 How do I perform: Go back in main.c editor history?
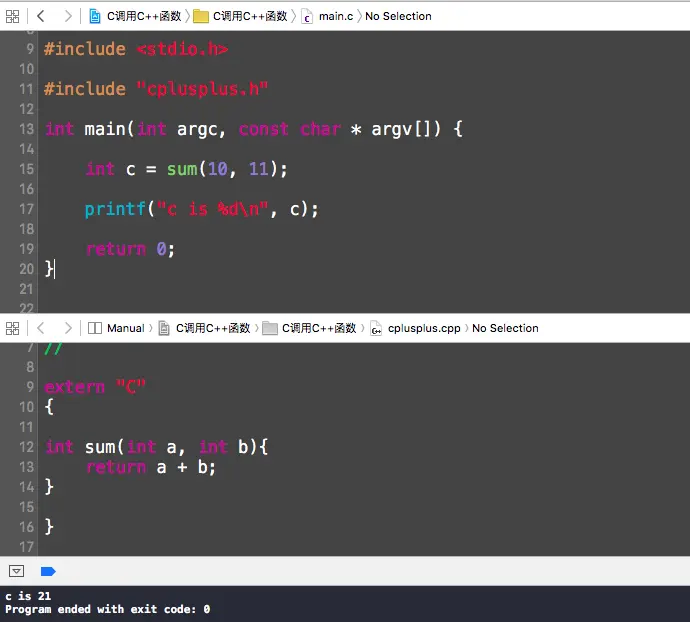[41, 16]
